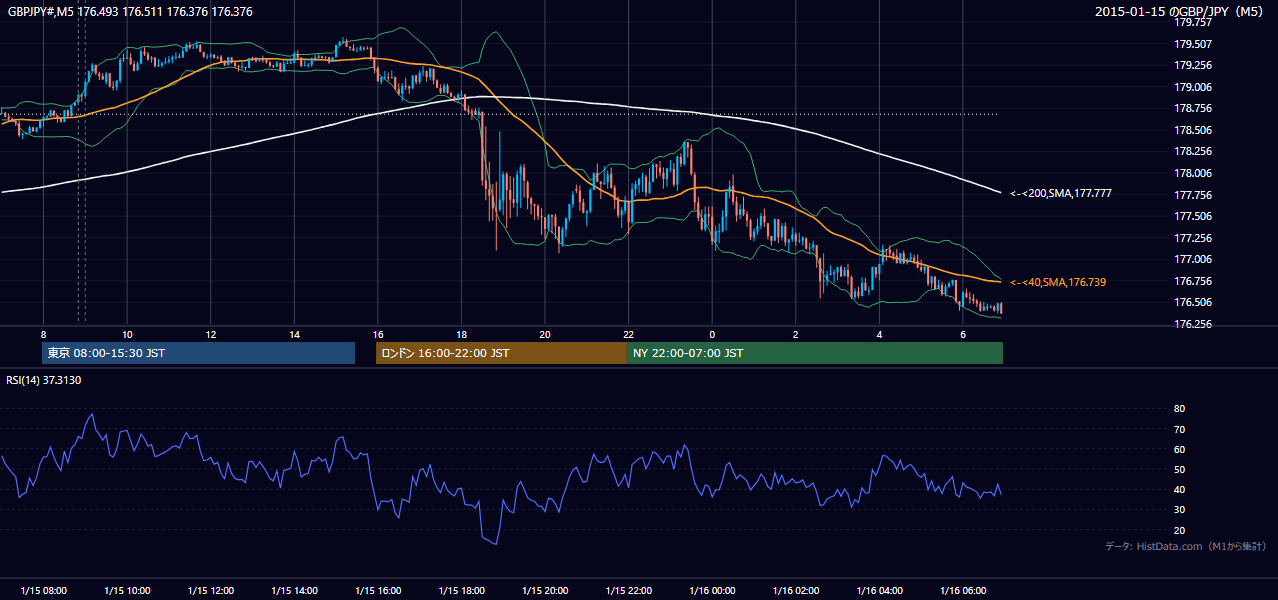Select the 東京 08:00-15:30 JST session bar
Screen dimensions: 1278x600
pyautogui.click(x=198, y=353)
